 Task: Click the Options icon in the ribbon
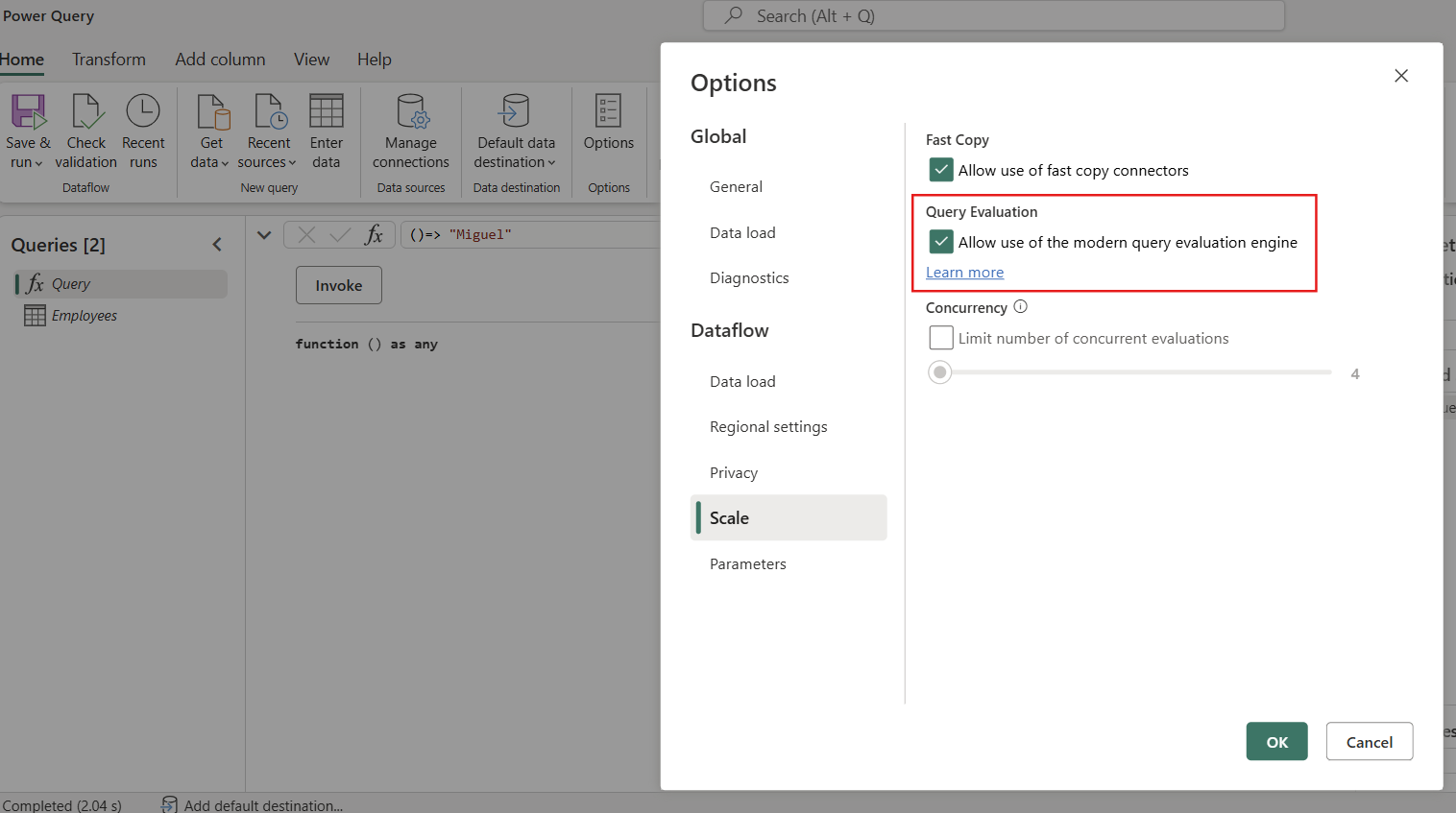pos(608,112)
